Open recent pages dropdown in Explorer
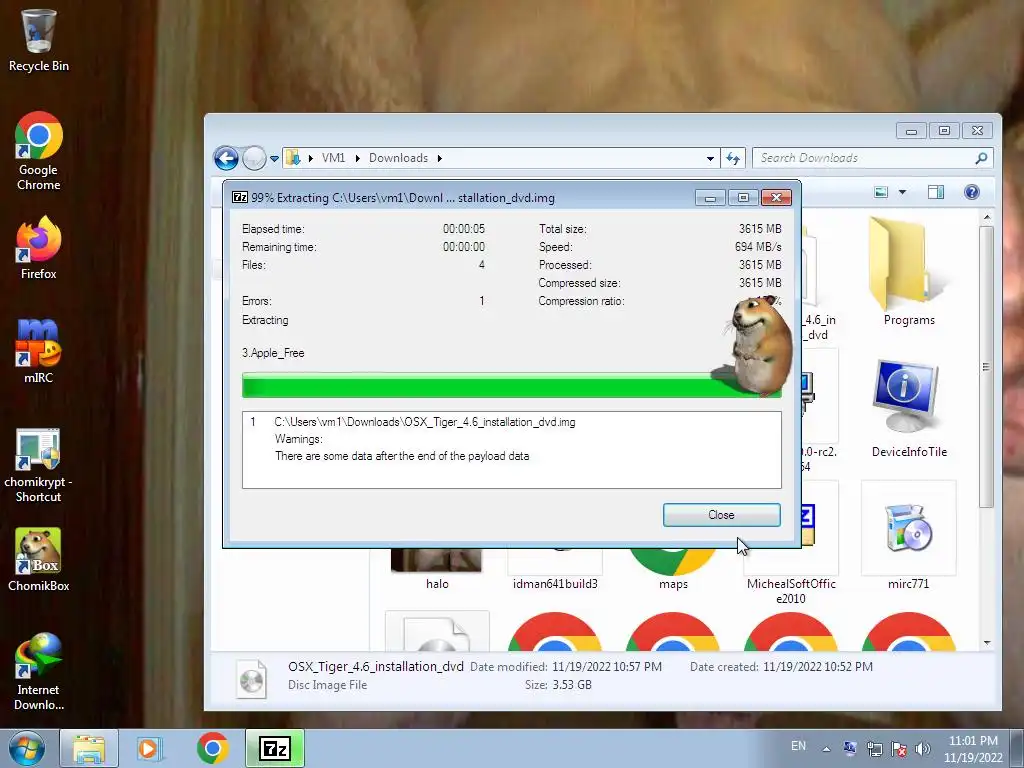Image resolution: width=1024 pixels, height=768 pixels. (274, 159)
